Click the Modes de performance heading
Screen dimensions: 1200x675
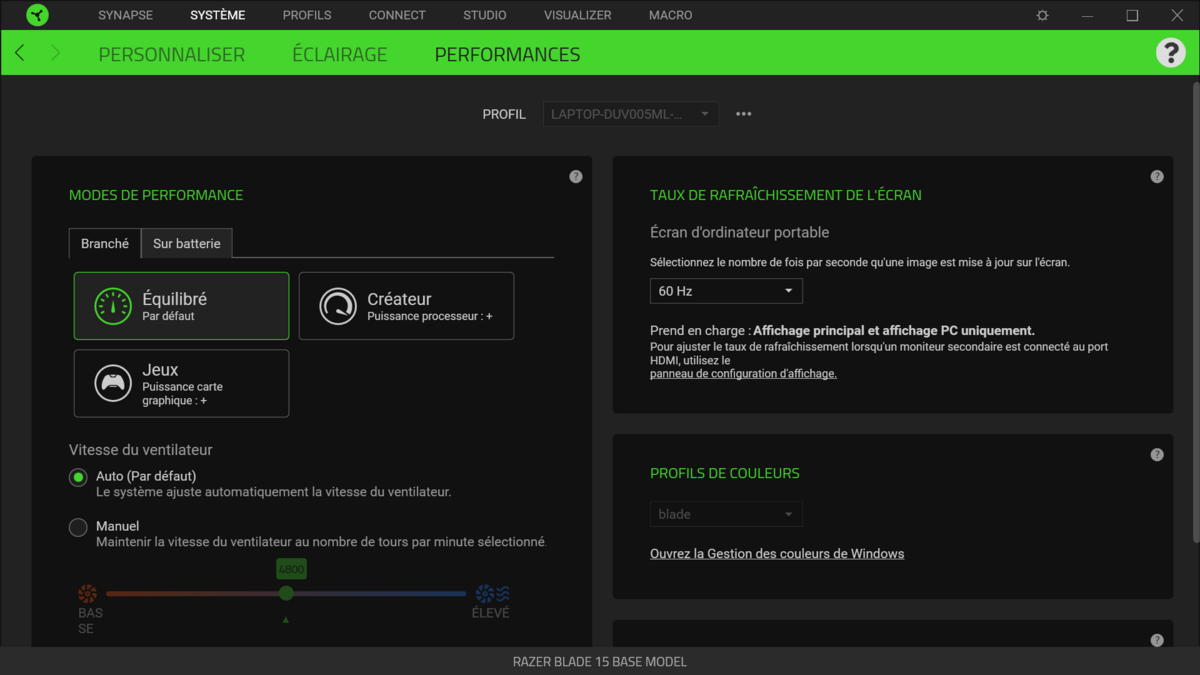[x=156, y=195]
